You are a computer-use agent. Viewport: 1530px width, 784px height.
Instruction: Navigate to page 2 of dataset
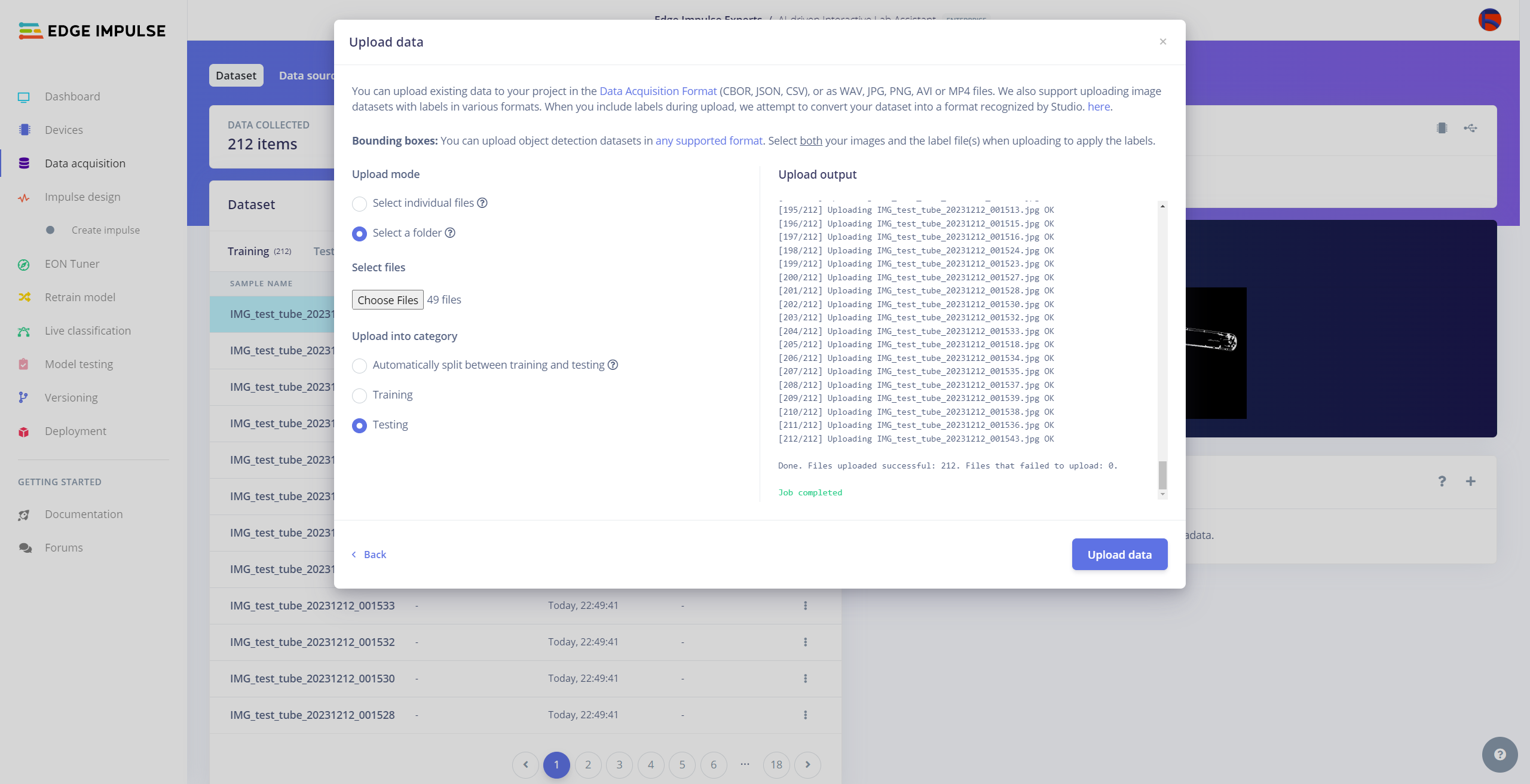coord(589,764)
